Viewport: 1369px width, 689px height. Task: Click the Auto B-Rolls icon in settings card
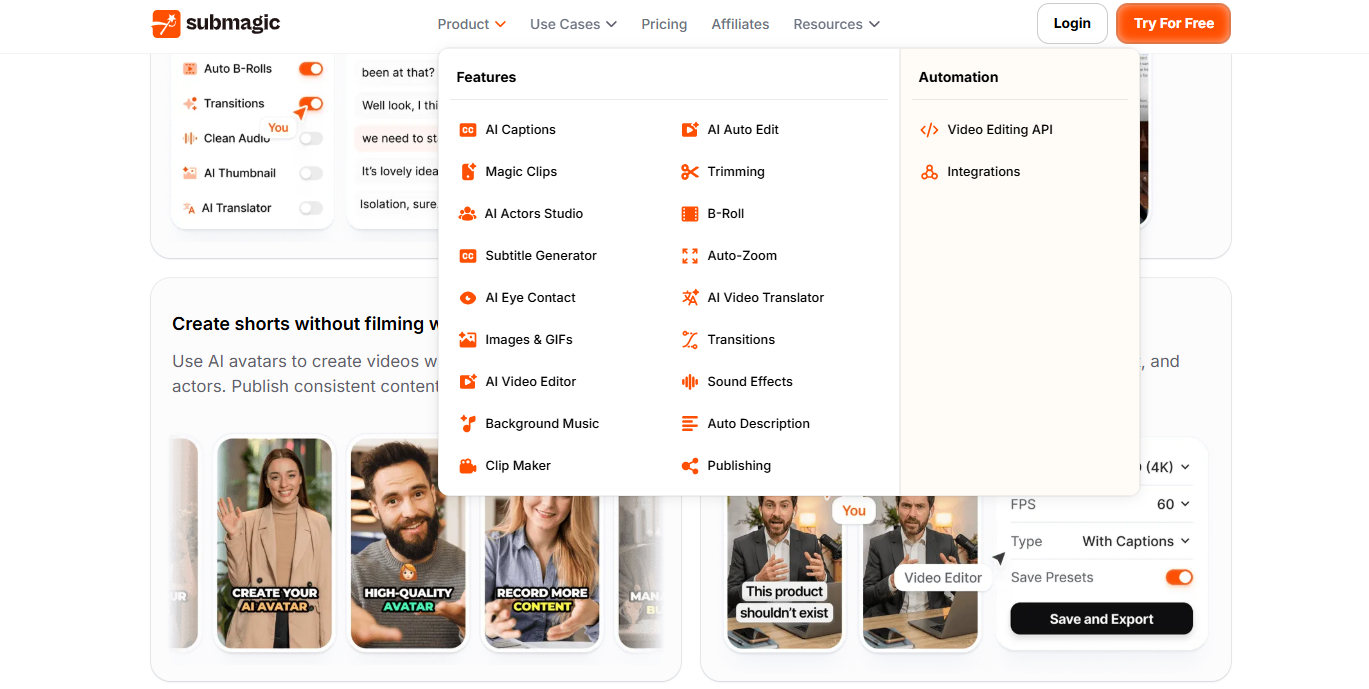point(190,69)
